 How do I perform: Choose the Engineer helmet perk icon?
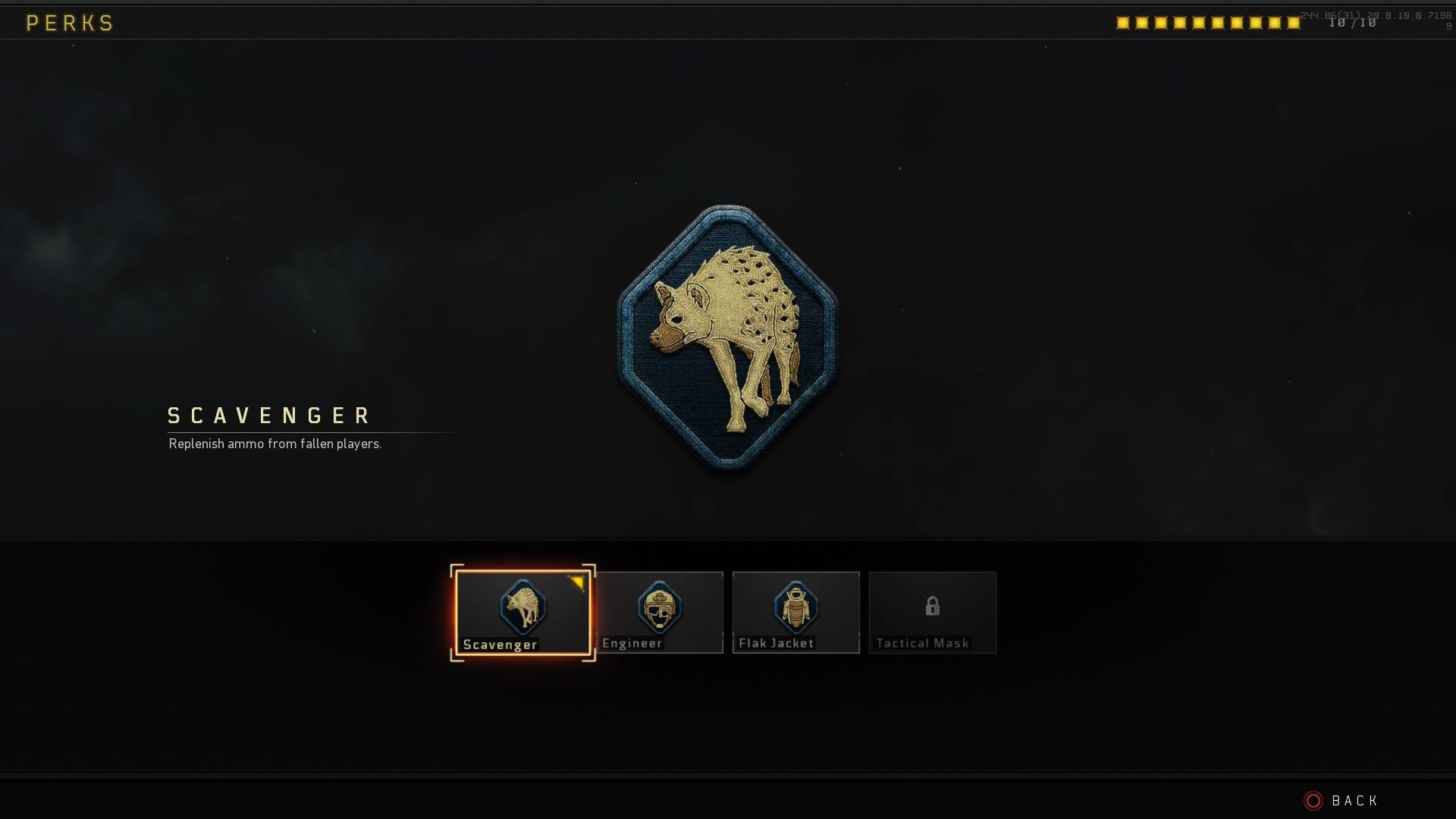pos(659,607)
